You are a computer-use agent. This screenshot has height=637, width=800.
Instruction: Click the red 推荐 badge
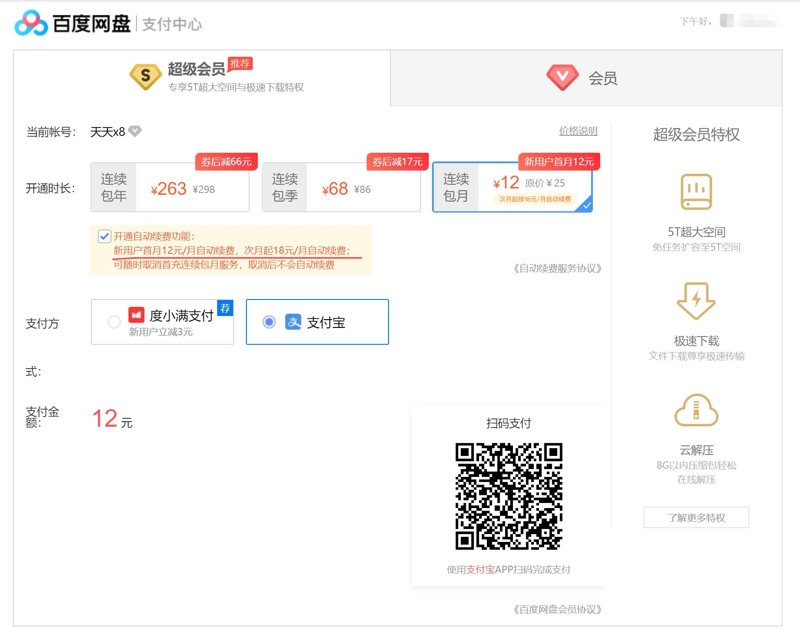[x=240, y=64]
